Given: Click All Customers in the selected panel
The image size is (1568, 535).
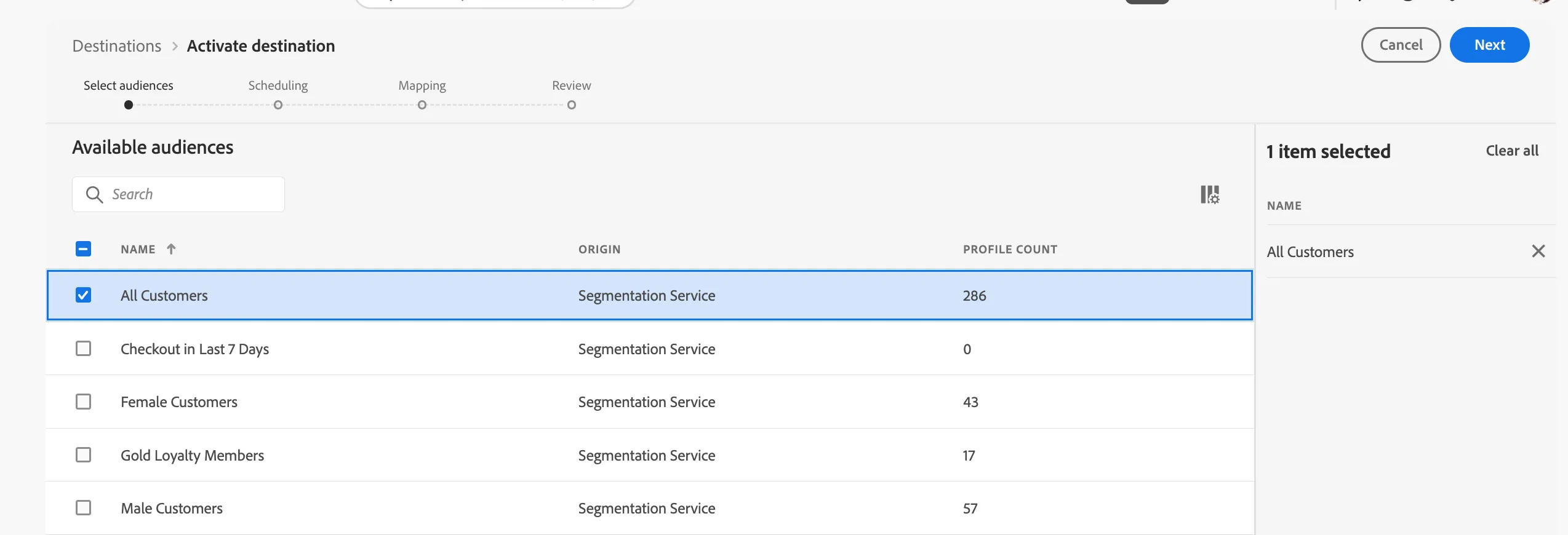Looking at the screenshot, I should (x=1310, y=252).
